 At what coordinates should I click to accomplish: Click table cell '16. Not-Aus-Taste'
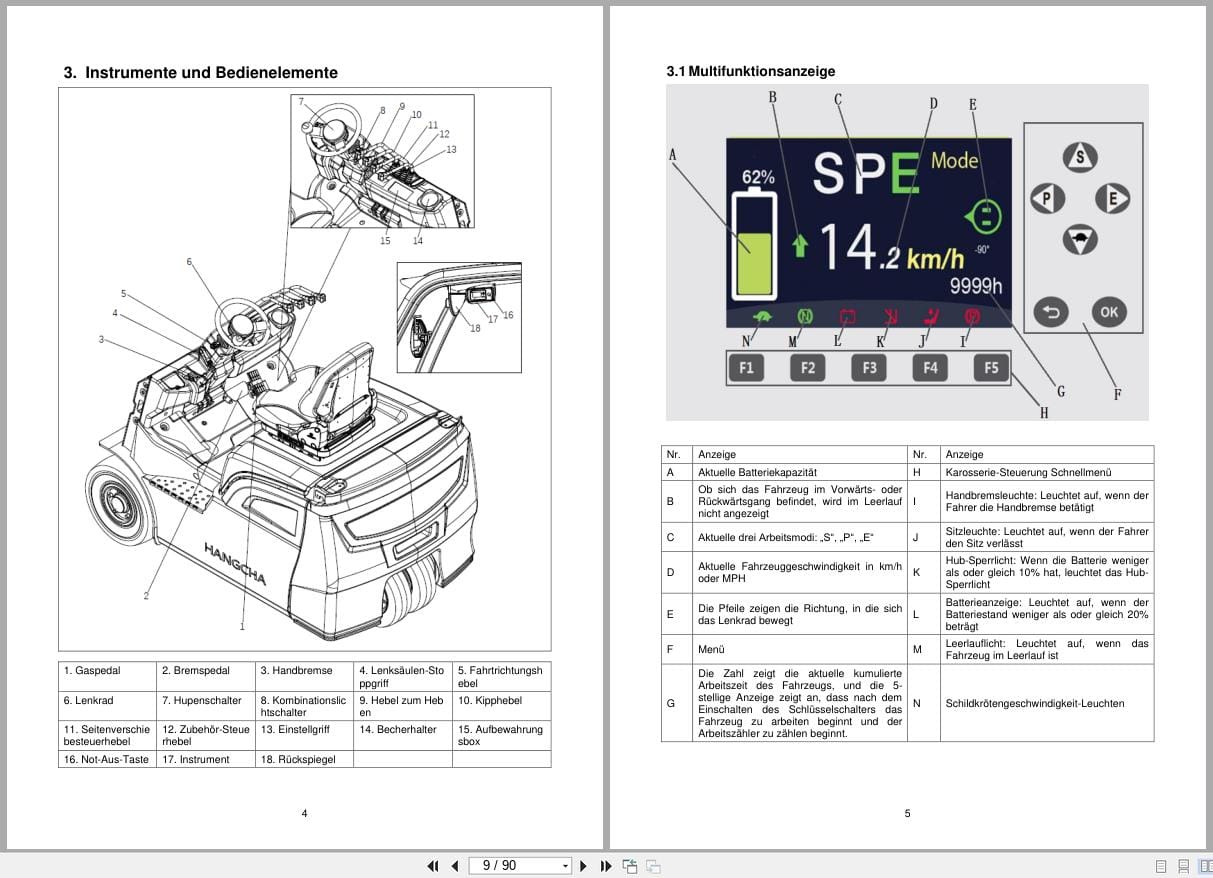pyautogui.click(x=107, y=759)
